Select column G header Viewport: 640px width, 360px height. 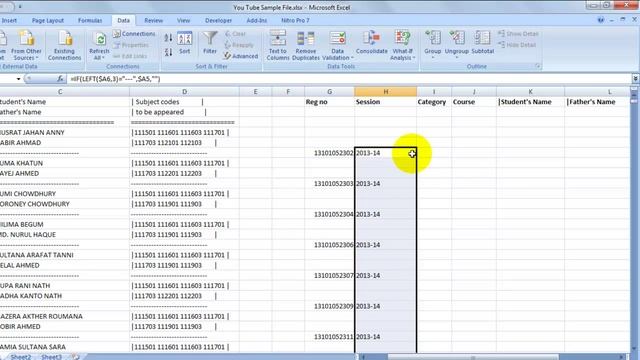[329, 92]
